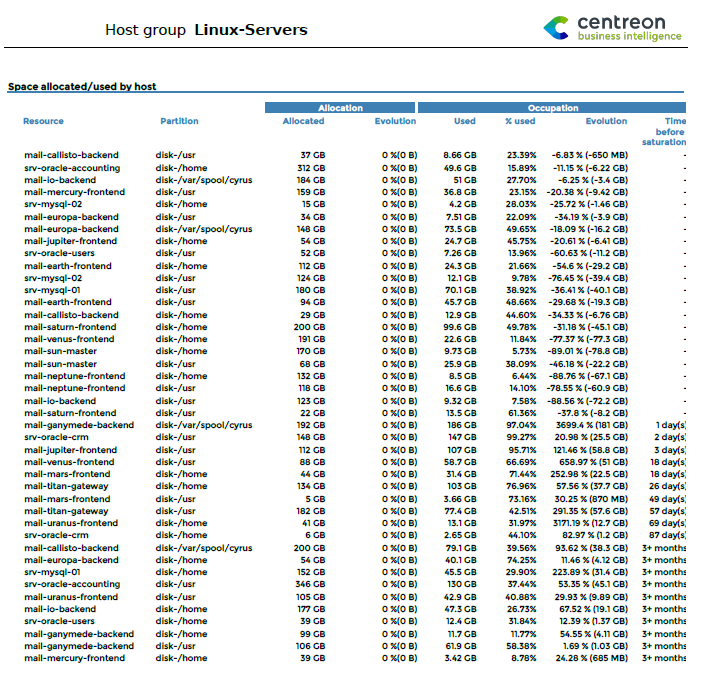Sort by the Resource column header
702x683 pixels.
click(x=43, y=121)
